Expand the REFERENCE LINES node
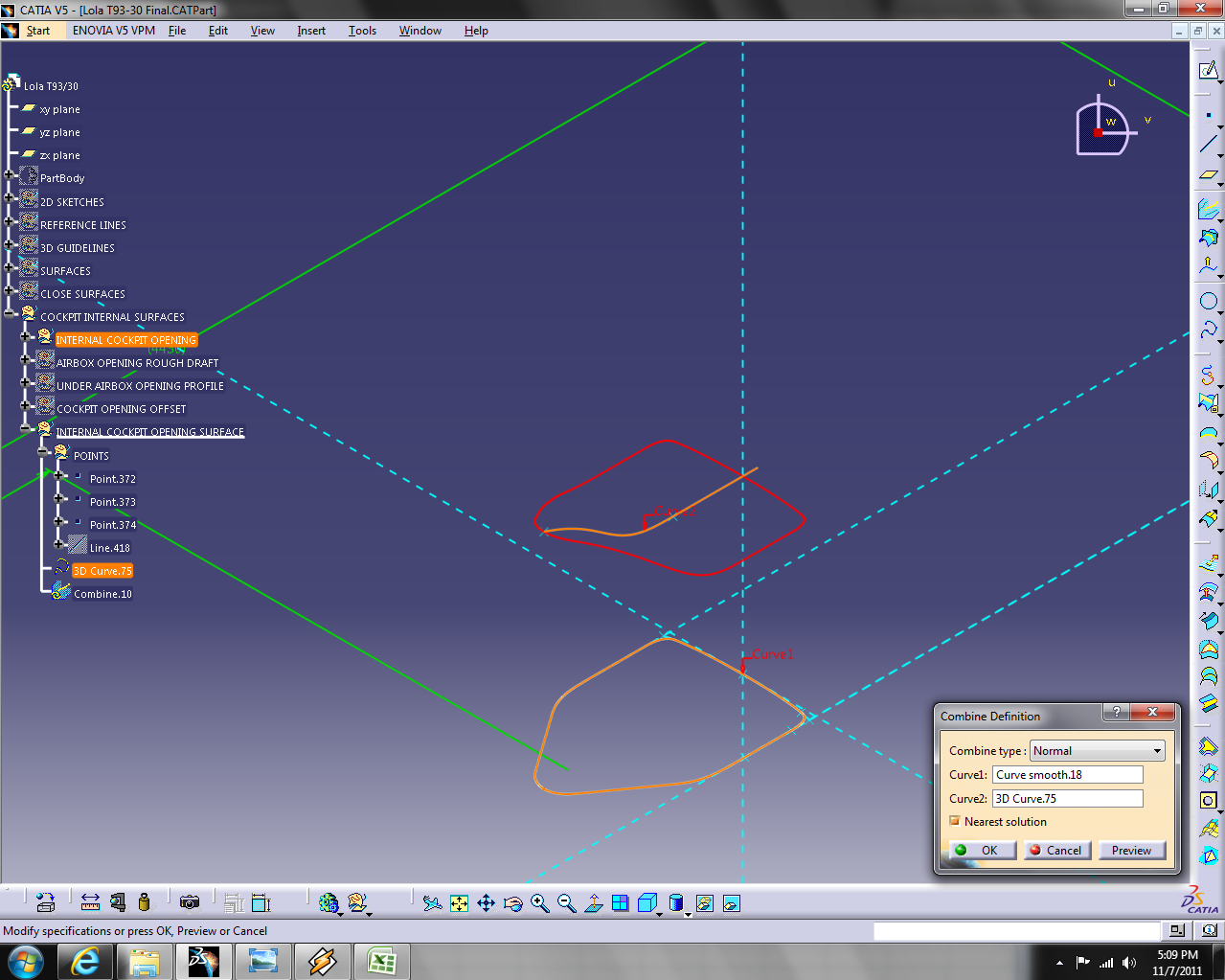This screenshot has height=980, width=1225. click(x=9, y=220)
